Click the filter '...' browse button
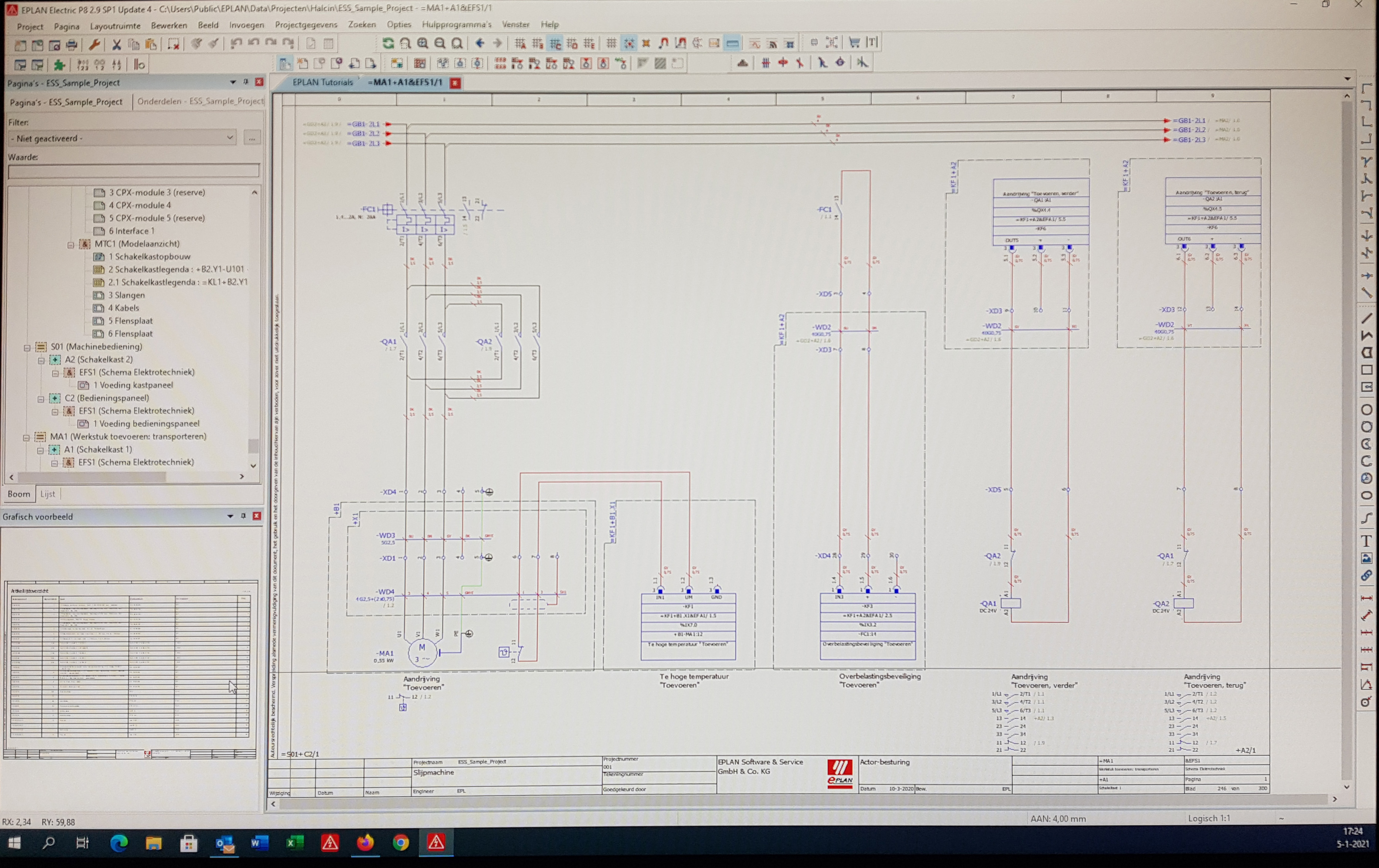 tap(251, 138)
